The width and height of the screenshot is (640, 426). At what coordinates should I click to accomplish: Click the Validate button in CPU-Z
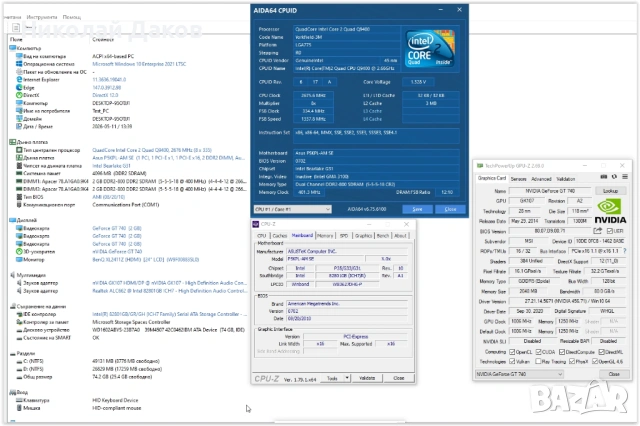pos(367,378)
